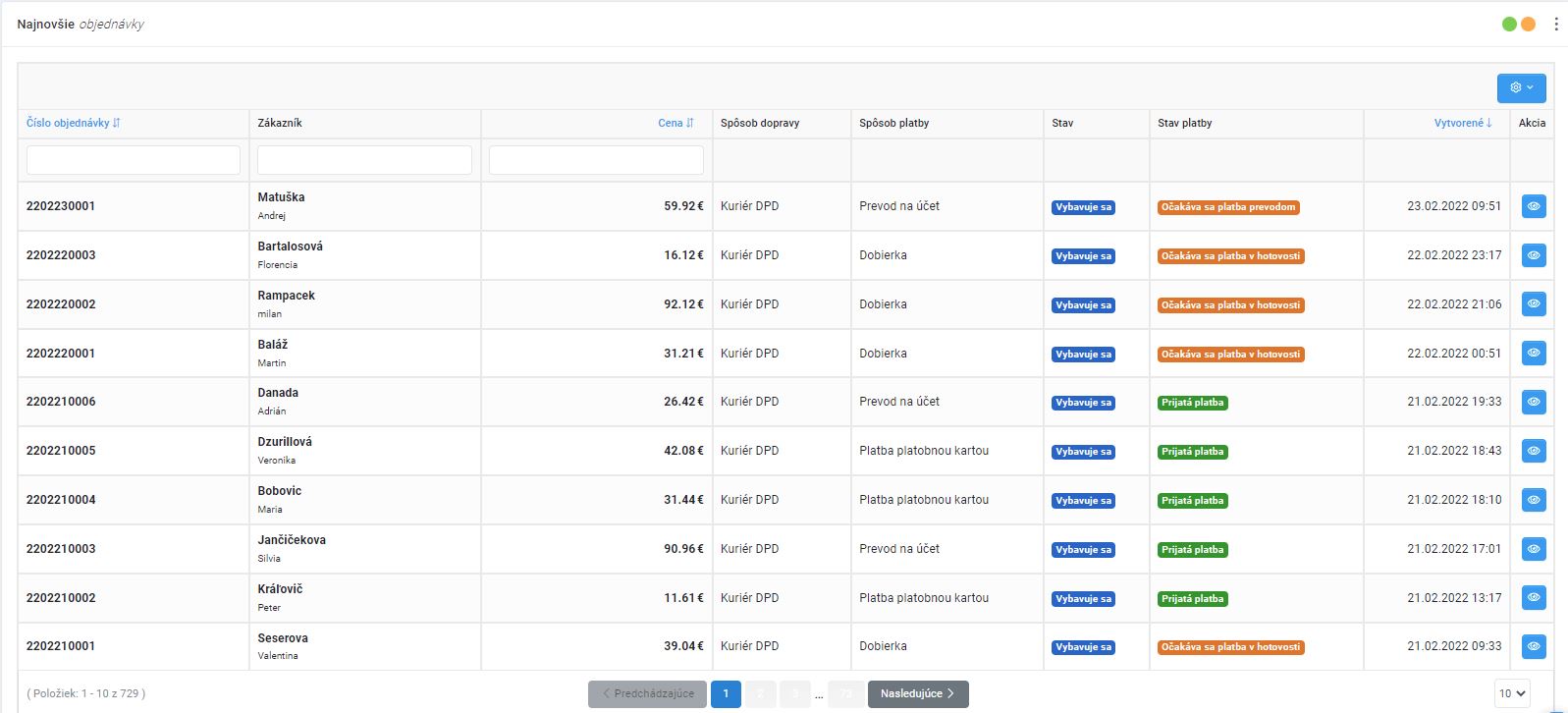1568x713 pixels.
Task: Go to Nasledujúce page
Action: coord(917,693)
